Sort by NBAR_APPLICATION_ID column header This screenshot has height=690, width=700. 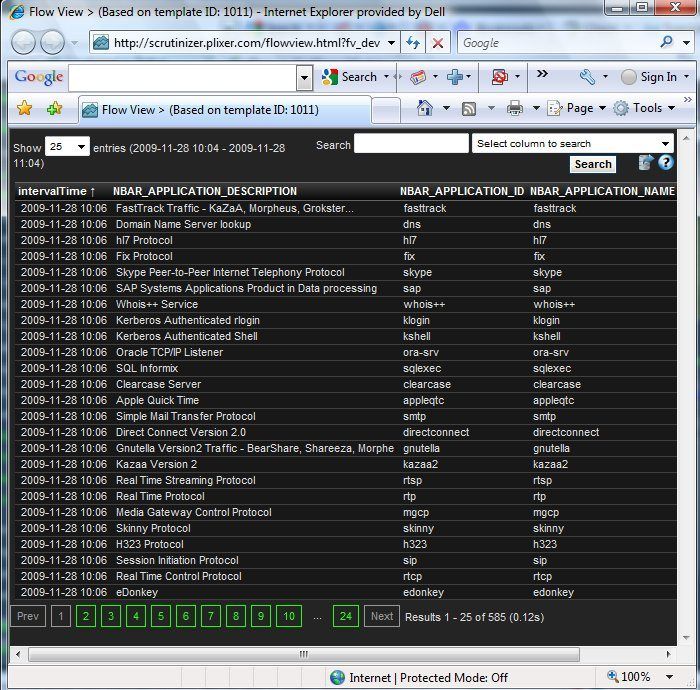[462, 191]
